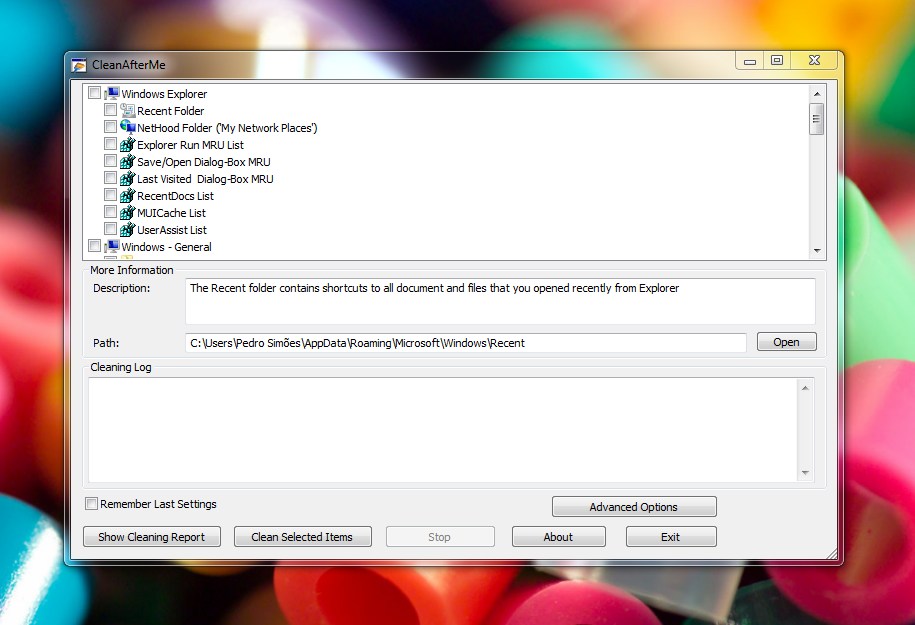This screenshot has width=915, height=625.
Task: Check the Windows - General group checkbox
Action: coord(95,246)
